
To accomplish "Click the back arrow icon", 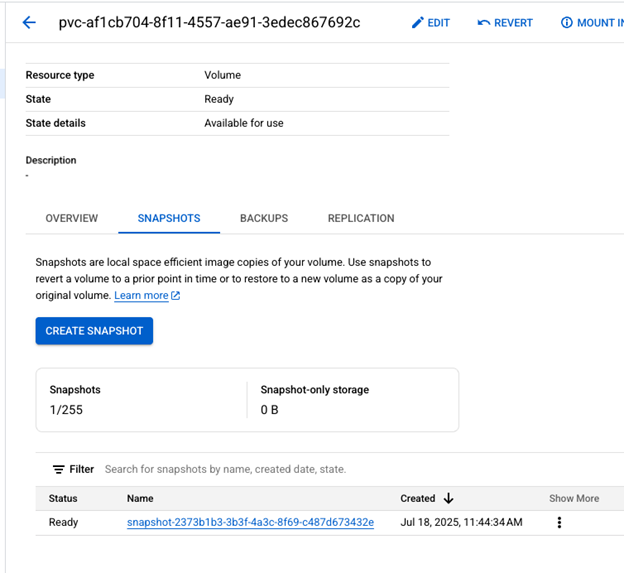I will pos(29,23).
